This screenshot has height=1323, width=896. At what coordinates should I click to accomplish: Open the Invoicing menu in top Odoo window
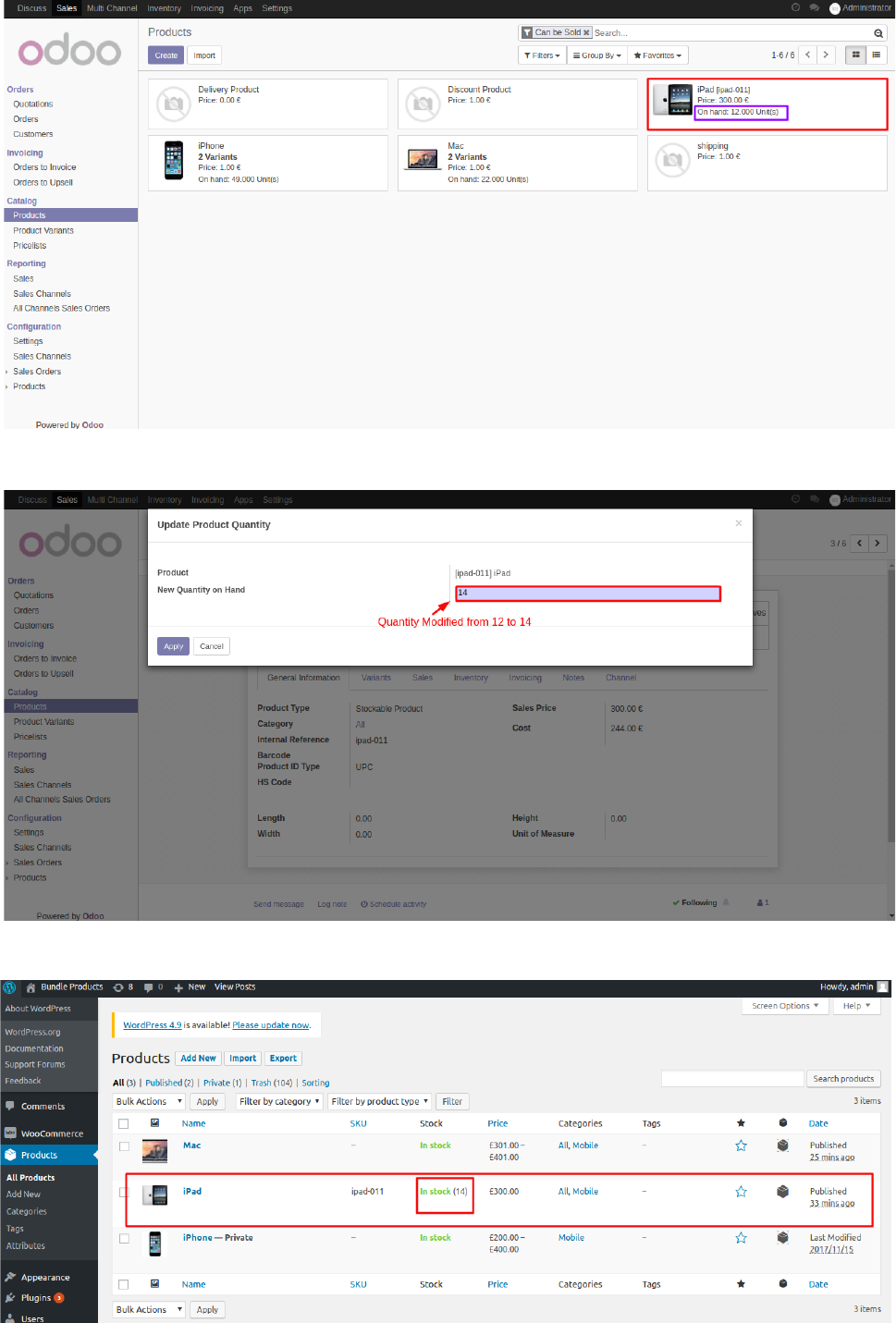[207, 8]
